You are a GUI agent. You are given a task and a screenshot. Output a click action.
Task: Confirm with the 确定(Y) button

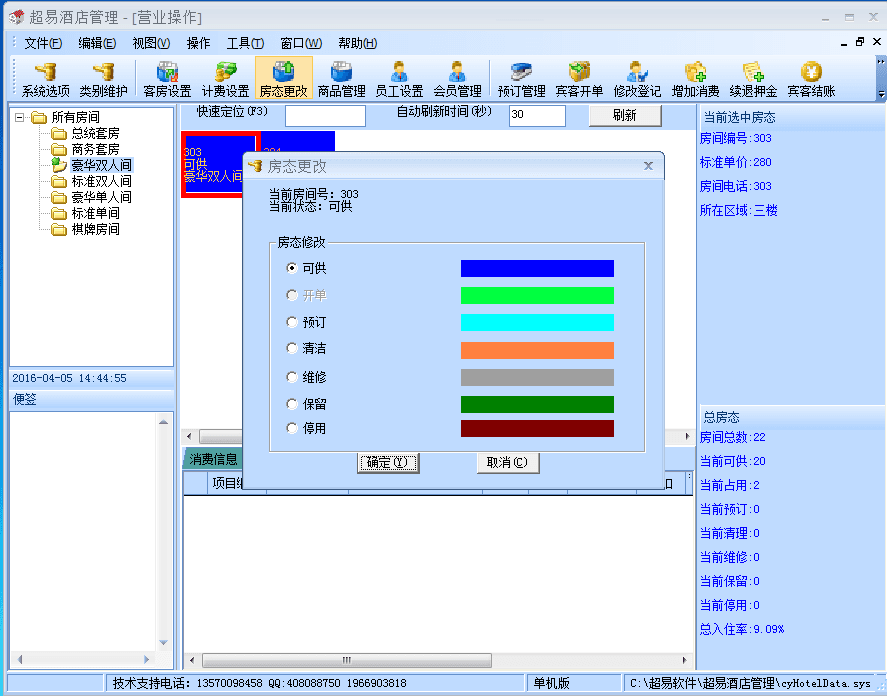(x=388, y=463)
